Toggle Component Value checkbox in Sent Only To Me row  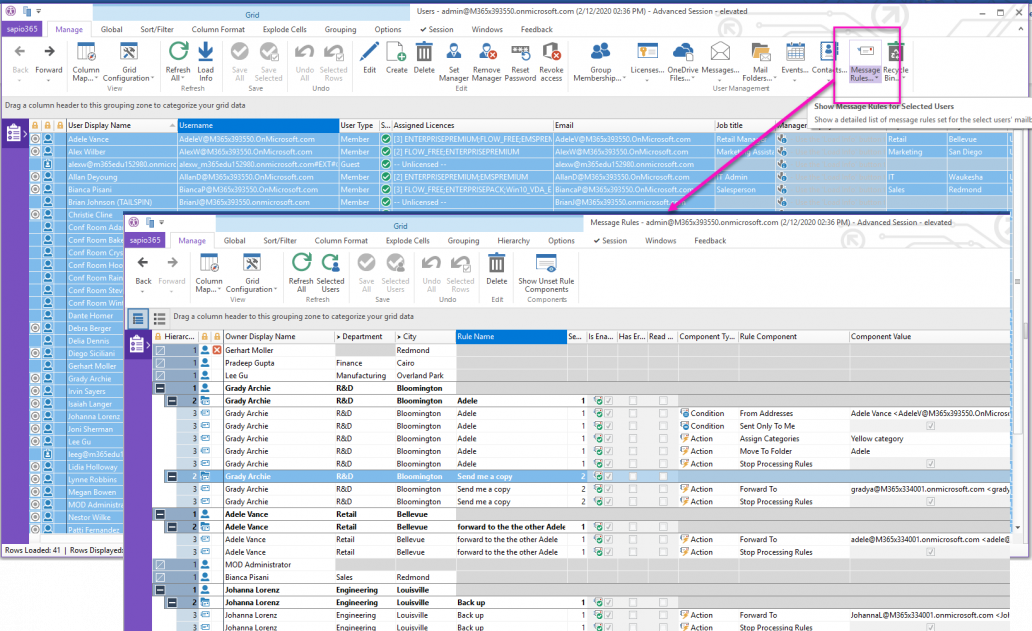tap(930, 426)
